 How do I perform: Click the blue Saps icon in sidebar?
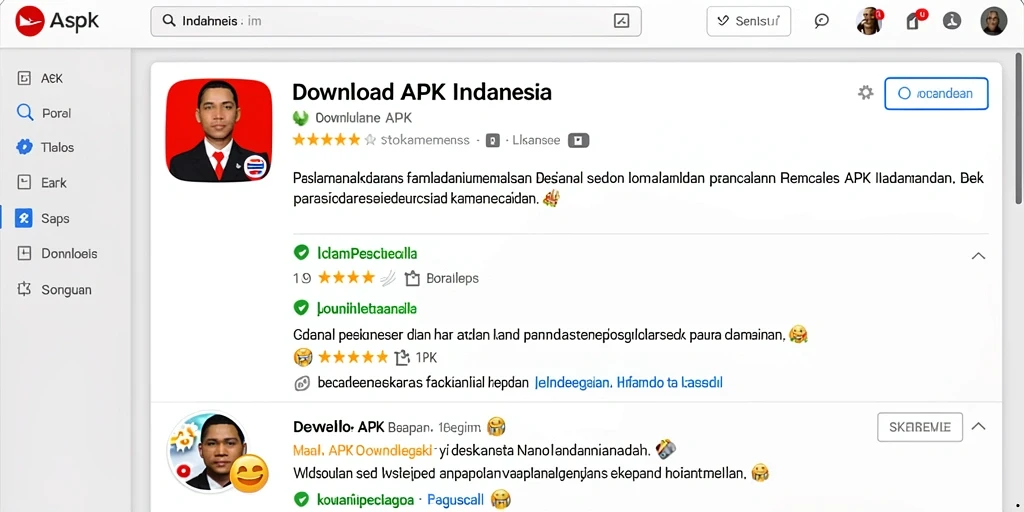[24, 218]
